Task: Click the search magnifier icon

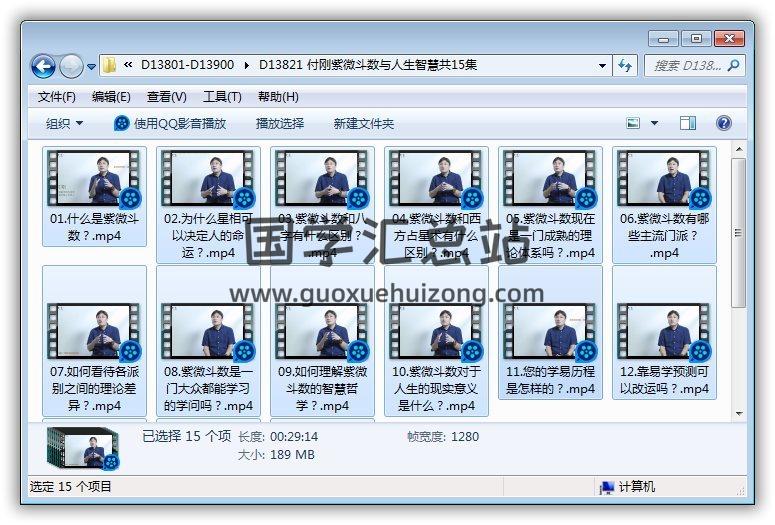Action: tap(733, 65)
